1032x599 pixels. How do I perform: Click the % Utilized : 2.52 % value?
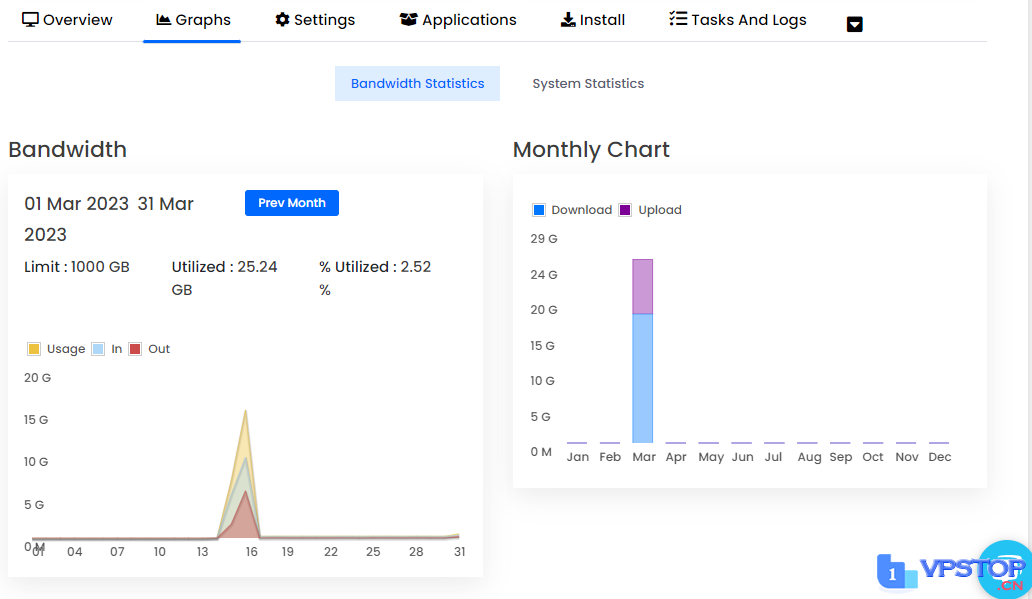(375, 278)
